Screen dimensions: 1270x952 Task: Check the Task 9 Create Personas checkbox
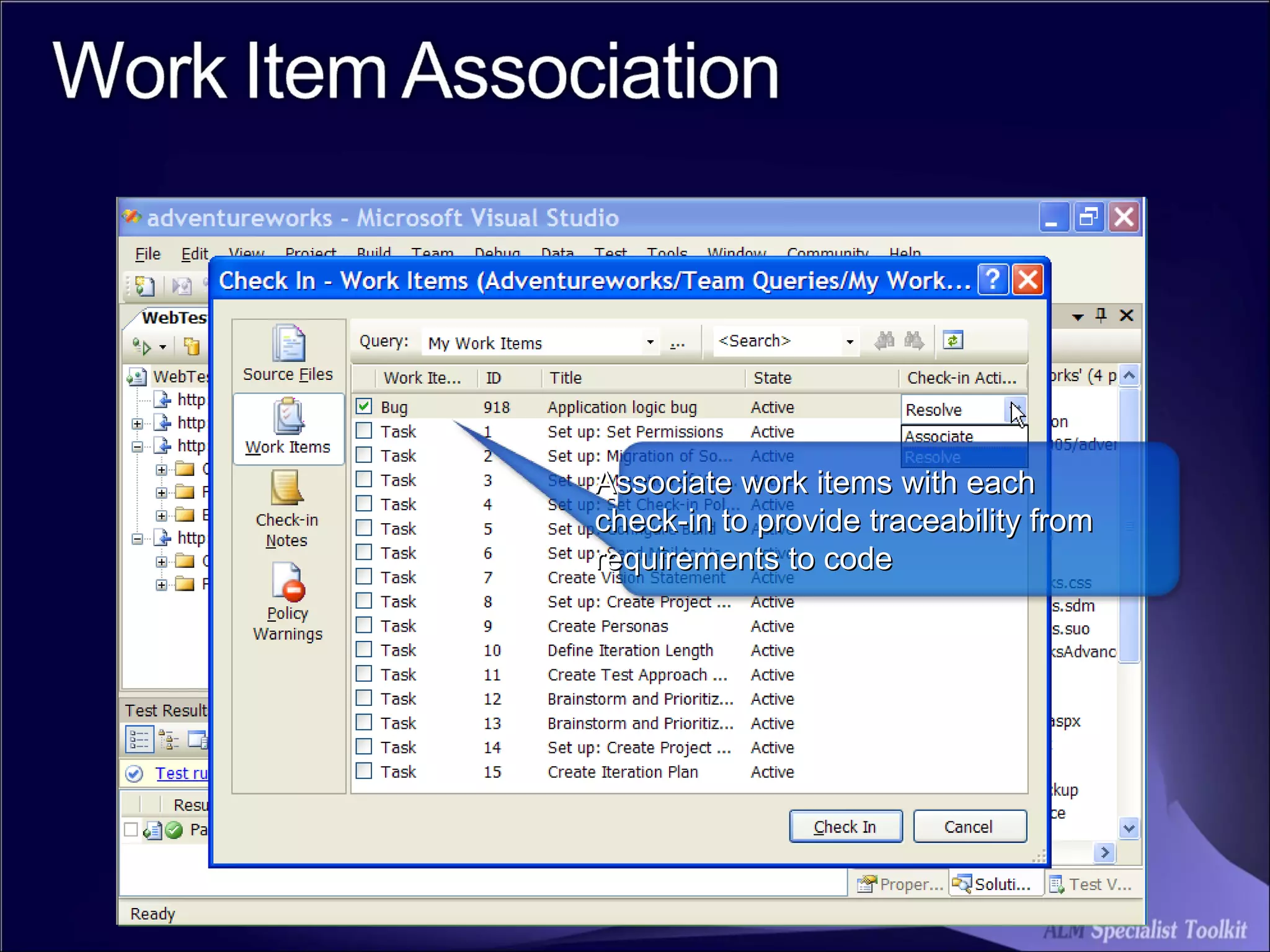pos(364,625)
